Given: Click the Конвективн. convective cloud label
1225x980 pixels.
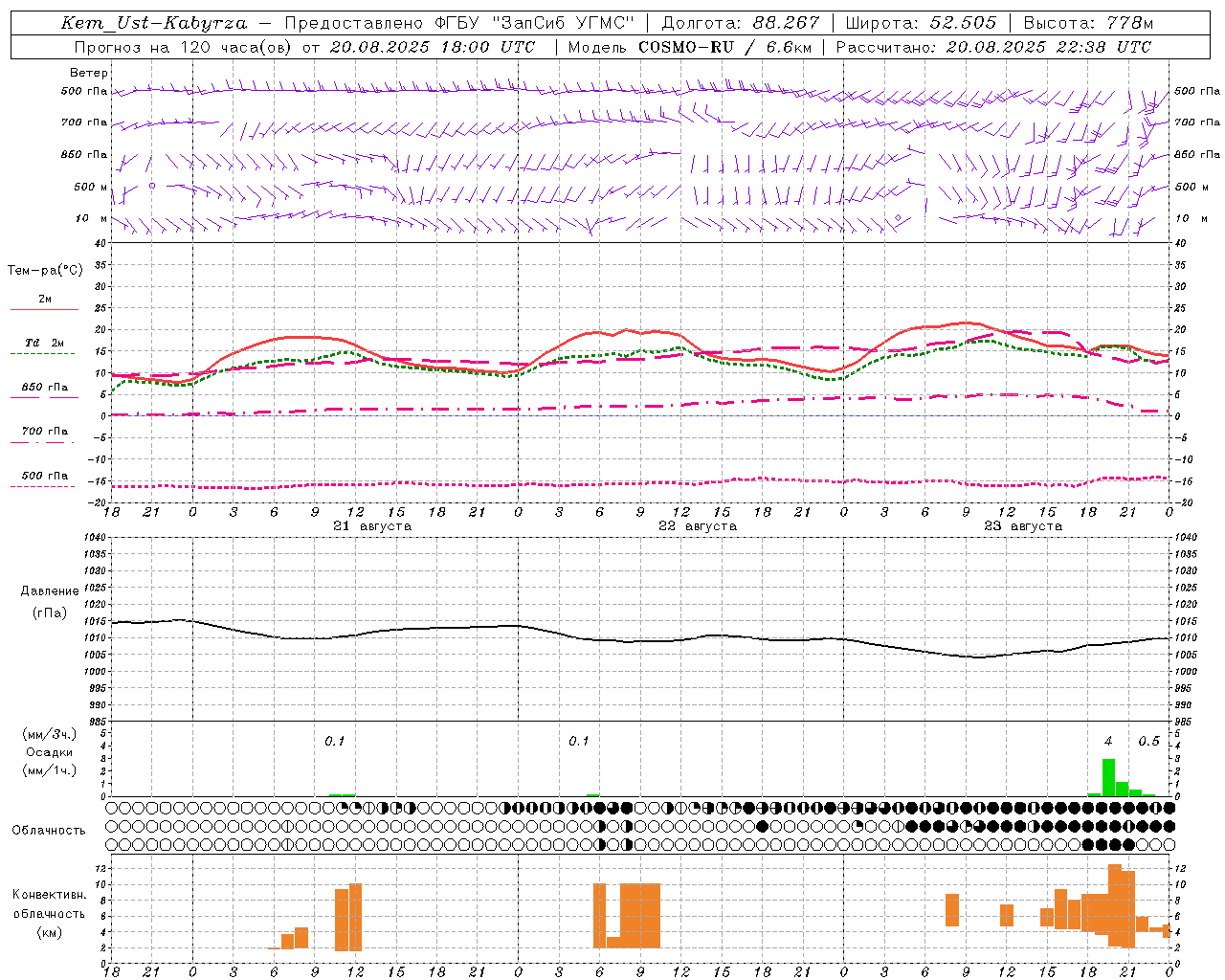Looking at the screenshot, I should (x=50, y=895).
